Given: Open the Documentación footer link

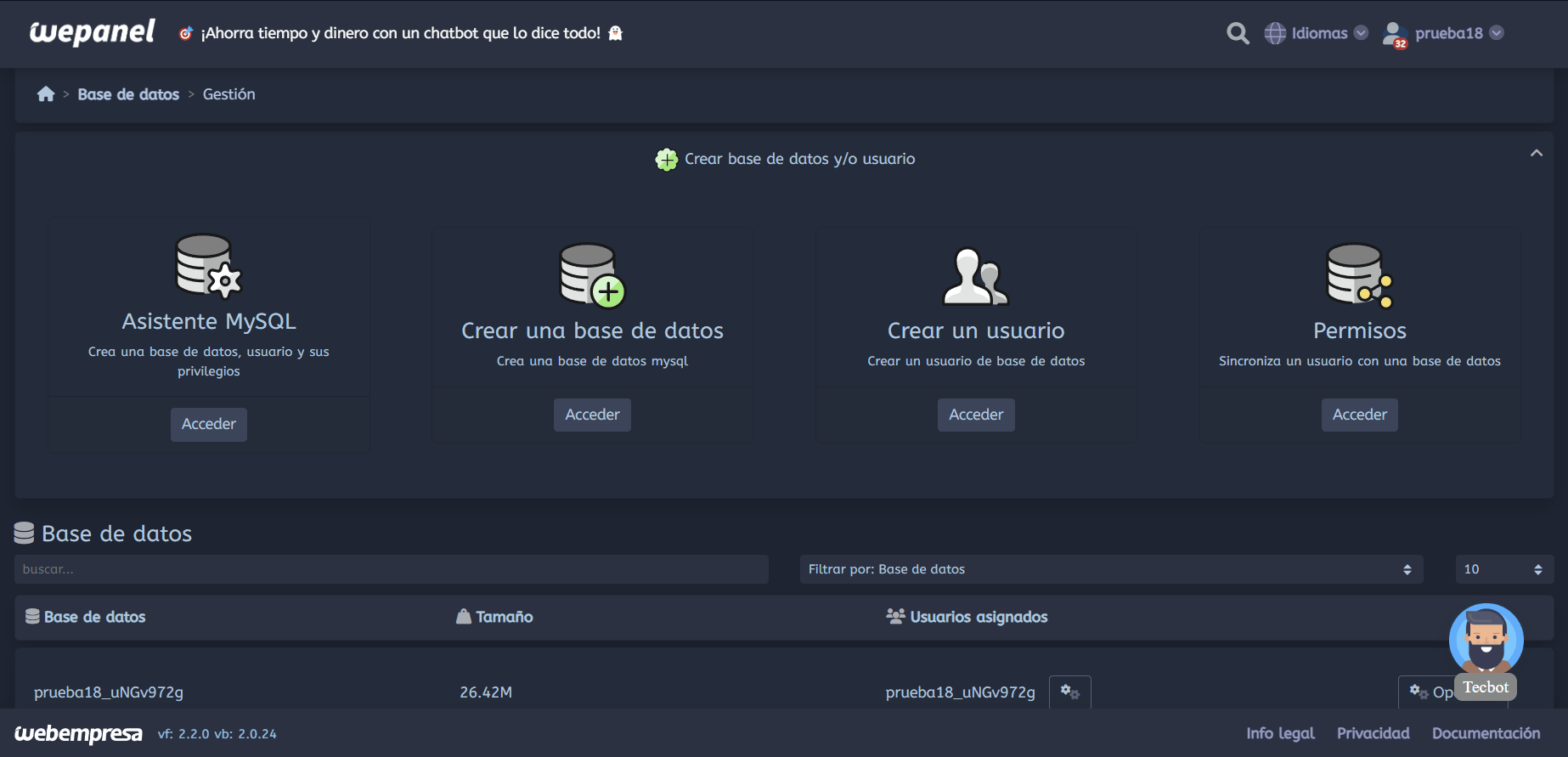Looking at the screenshot, I should click(x=1486, y=733).
